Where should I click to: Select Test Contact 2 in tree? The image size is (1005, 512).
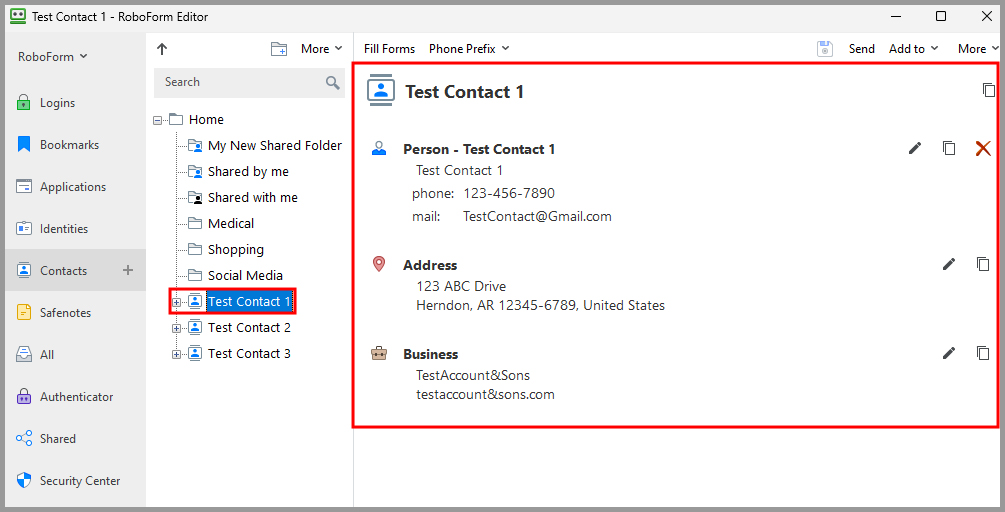tap(249, 328)
